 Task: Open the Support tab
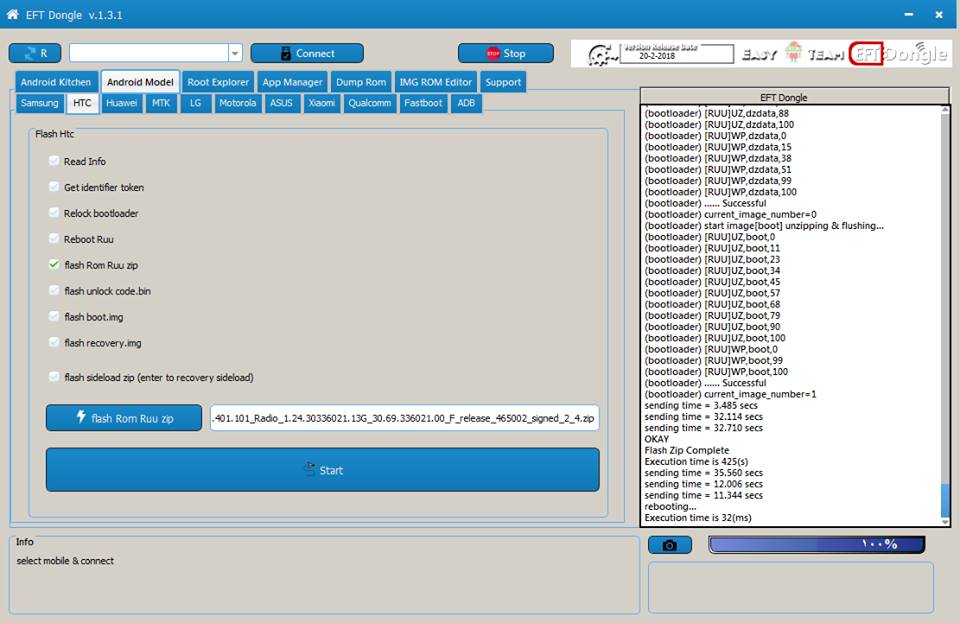point(503,82)
